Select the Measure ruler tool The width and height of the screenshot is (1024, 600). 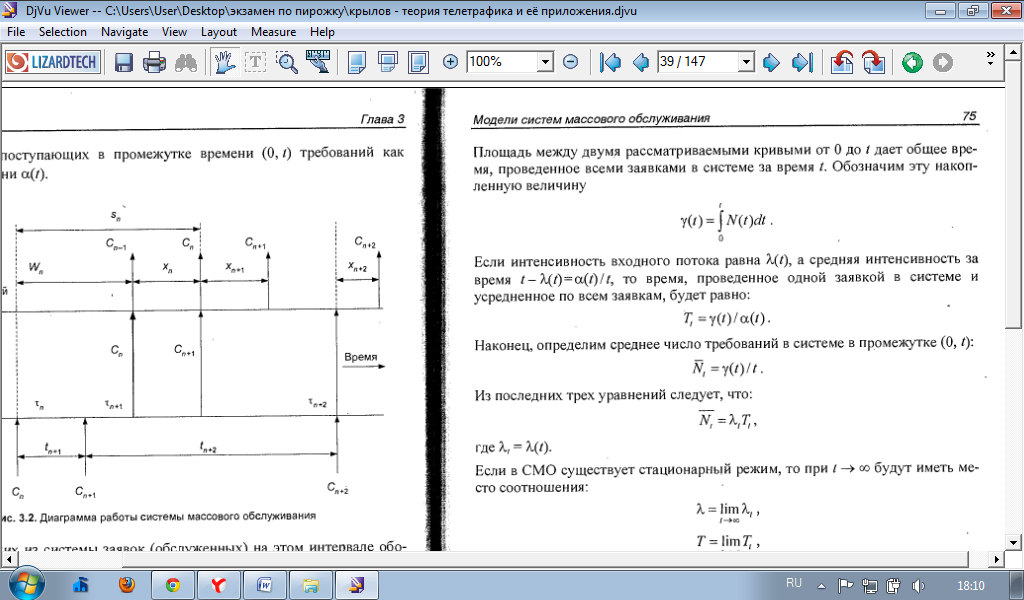pyautogui.click(x=318, y=62)
